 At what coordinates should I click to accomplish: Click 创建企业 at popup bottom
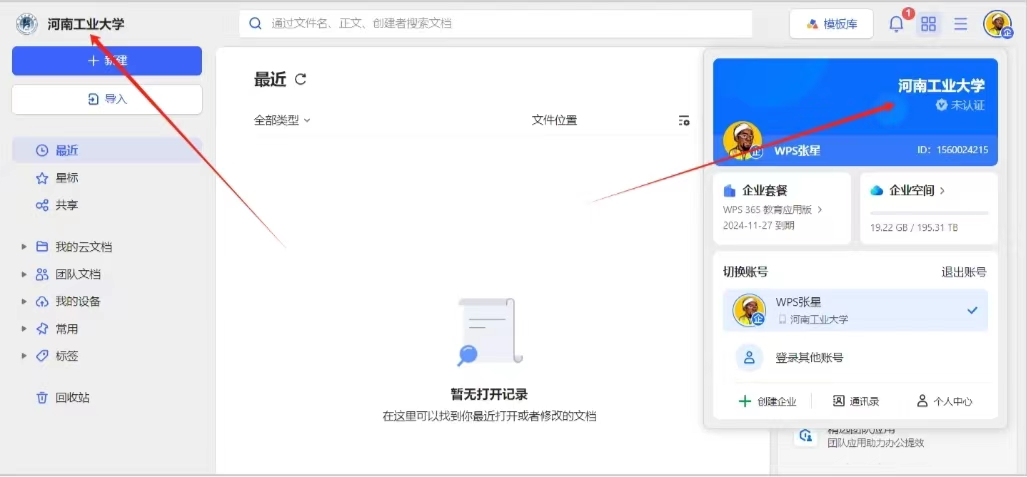pyautogui.click(x=767, y=402)
